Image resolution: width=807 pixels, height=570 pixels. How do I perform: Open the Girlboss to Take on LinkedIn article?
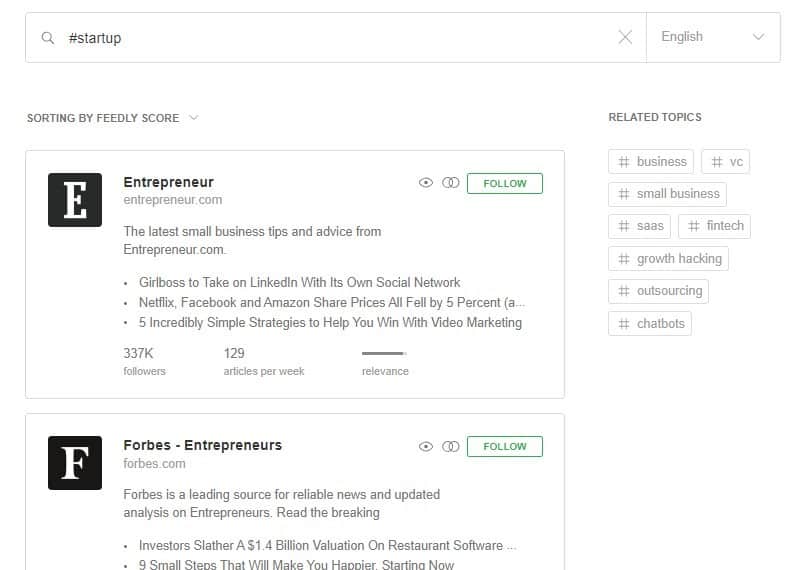[x=300, y=282]
